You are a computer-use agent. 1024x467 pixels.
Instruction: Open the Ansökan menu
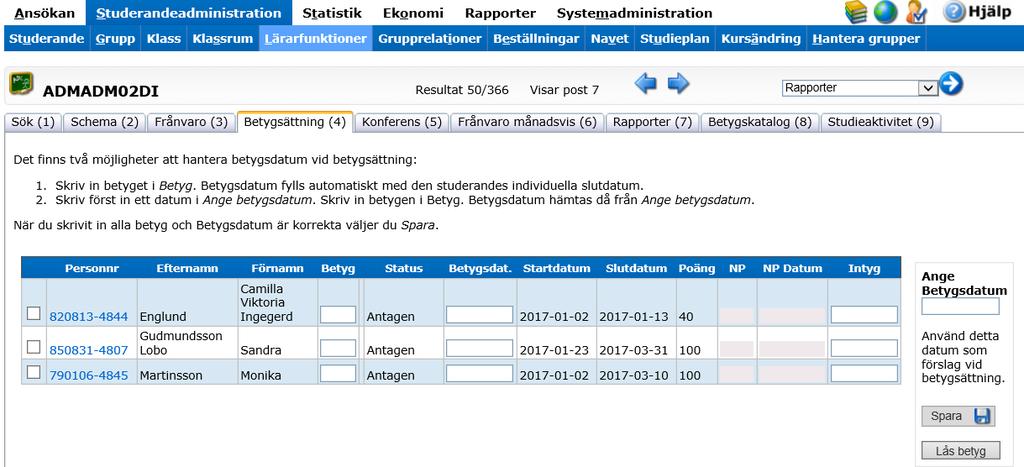click(x=45, y=13)
